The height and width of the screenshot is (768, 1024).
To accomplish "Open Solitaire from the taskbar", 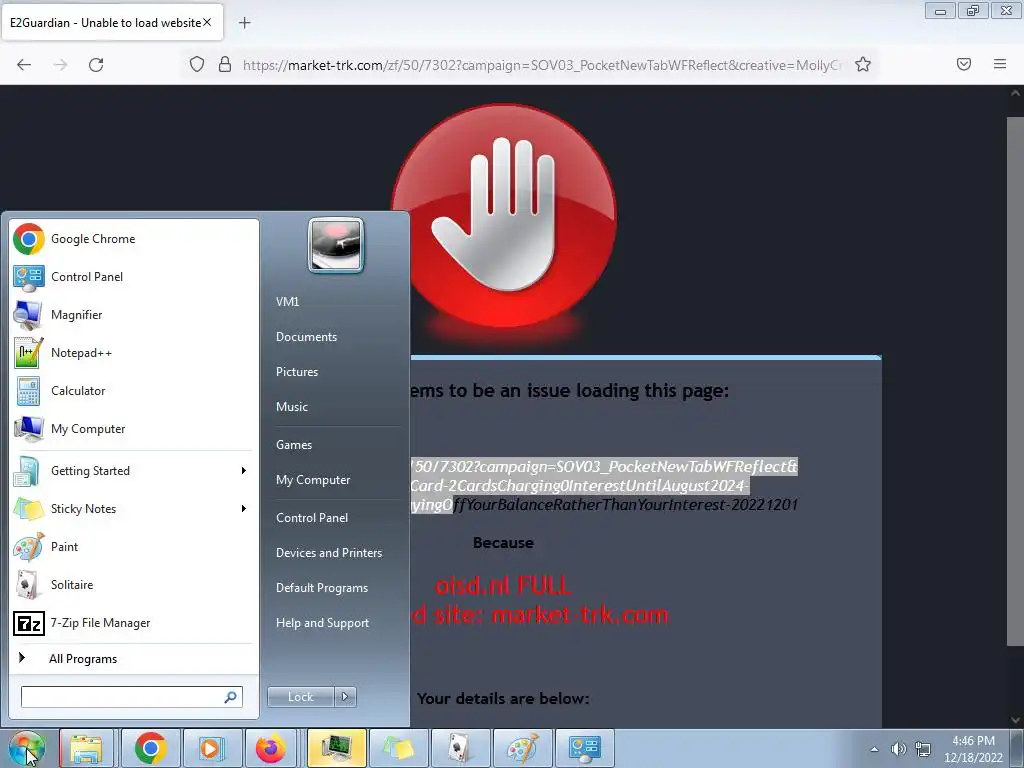I will point(460,748).
